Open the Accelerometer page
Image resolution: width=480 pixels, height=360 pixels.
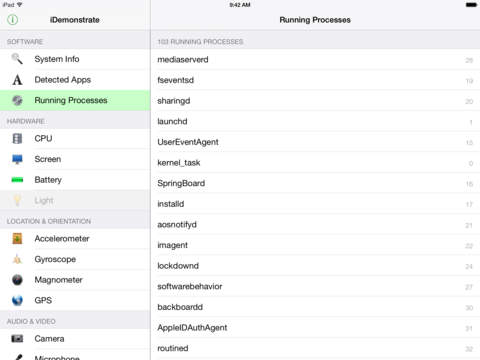coord(75,239)
